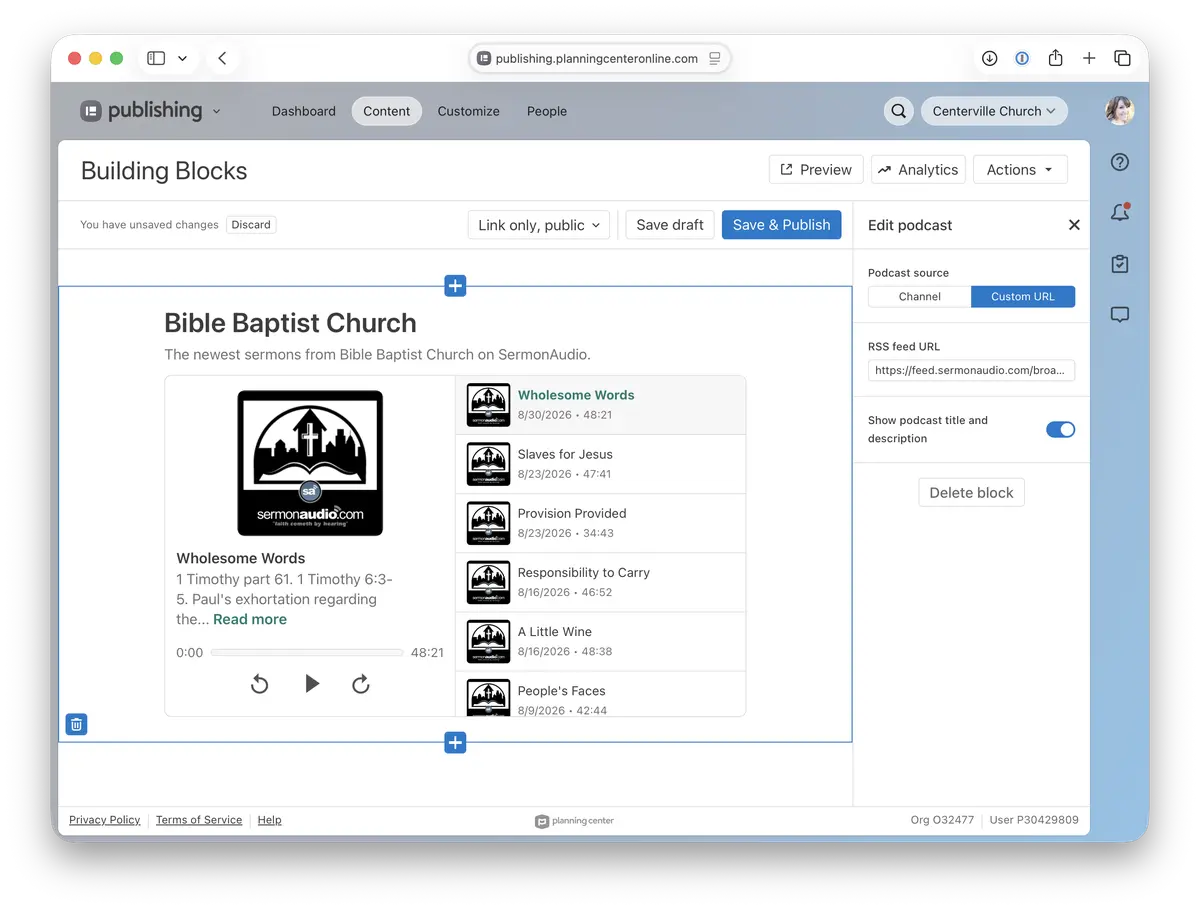This screenshot has width=1200, height=910.
Task: Open the Link only, public visibility dropdown
Action: 539,225
